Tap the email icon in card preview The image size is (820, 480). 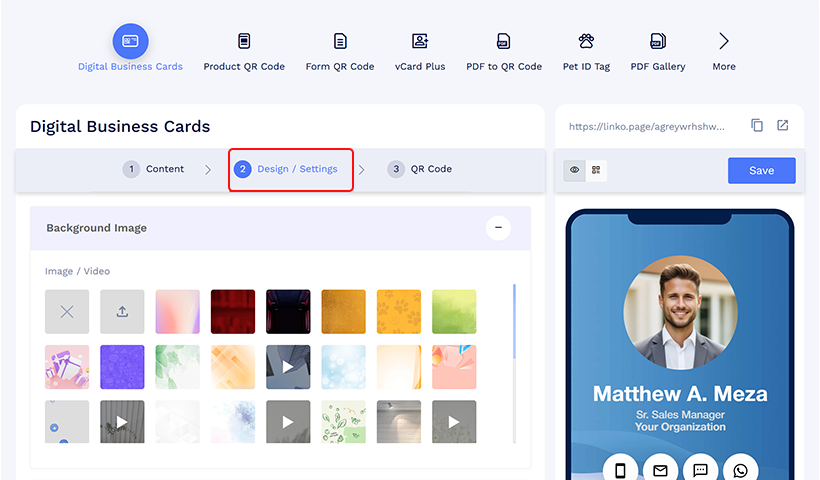[660, 470]
